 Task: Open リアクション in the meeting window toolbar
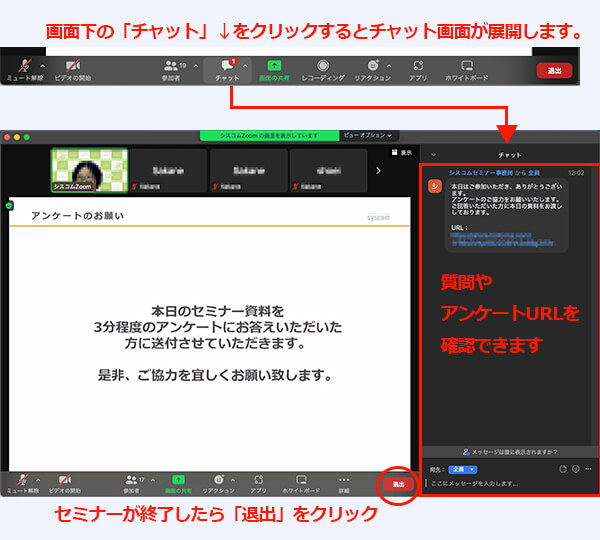(218, 484)
